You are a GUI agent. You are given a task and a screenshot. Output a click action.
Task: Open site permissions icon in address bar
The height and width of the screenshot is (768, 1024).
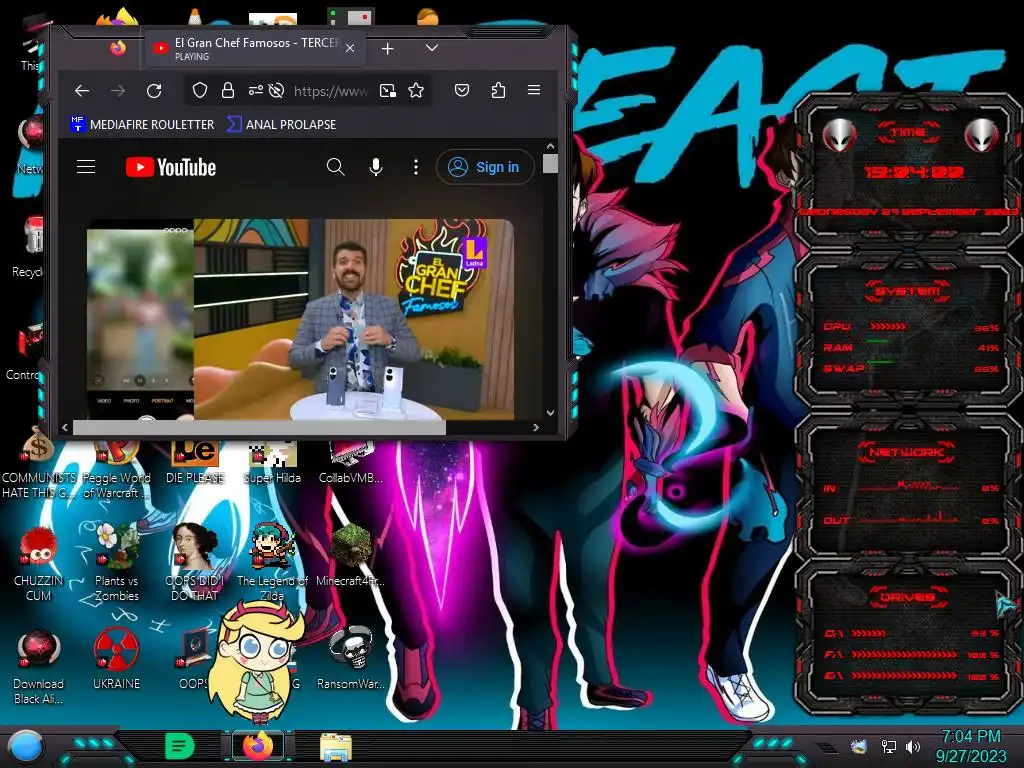tap(255, 90)
